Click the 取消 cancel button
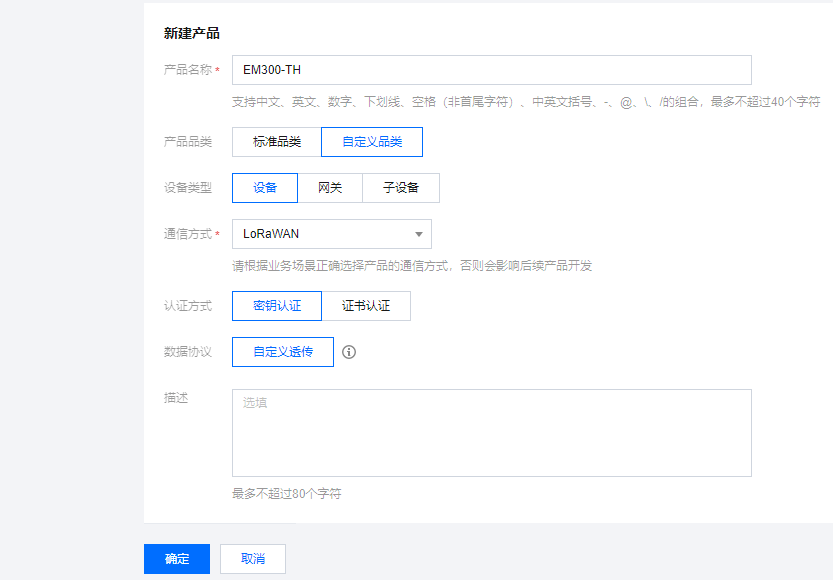Image resolution: width=833 pixels, height=580 pixels. (253, 559)
